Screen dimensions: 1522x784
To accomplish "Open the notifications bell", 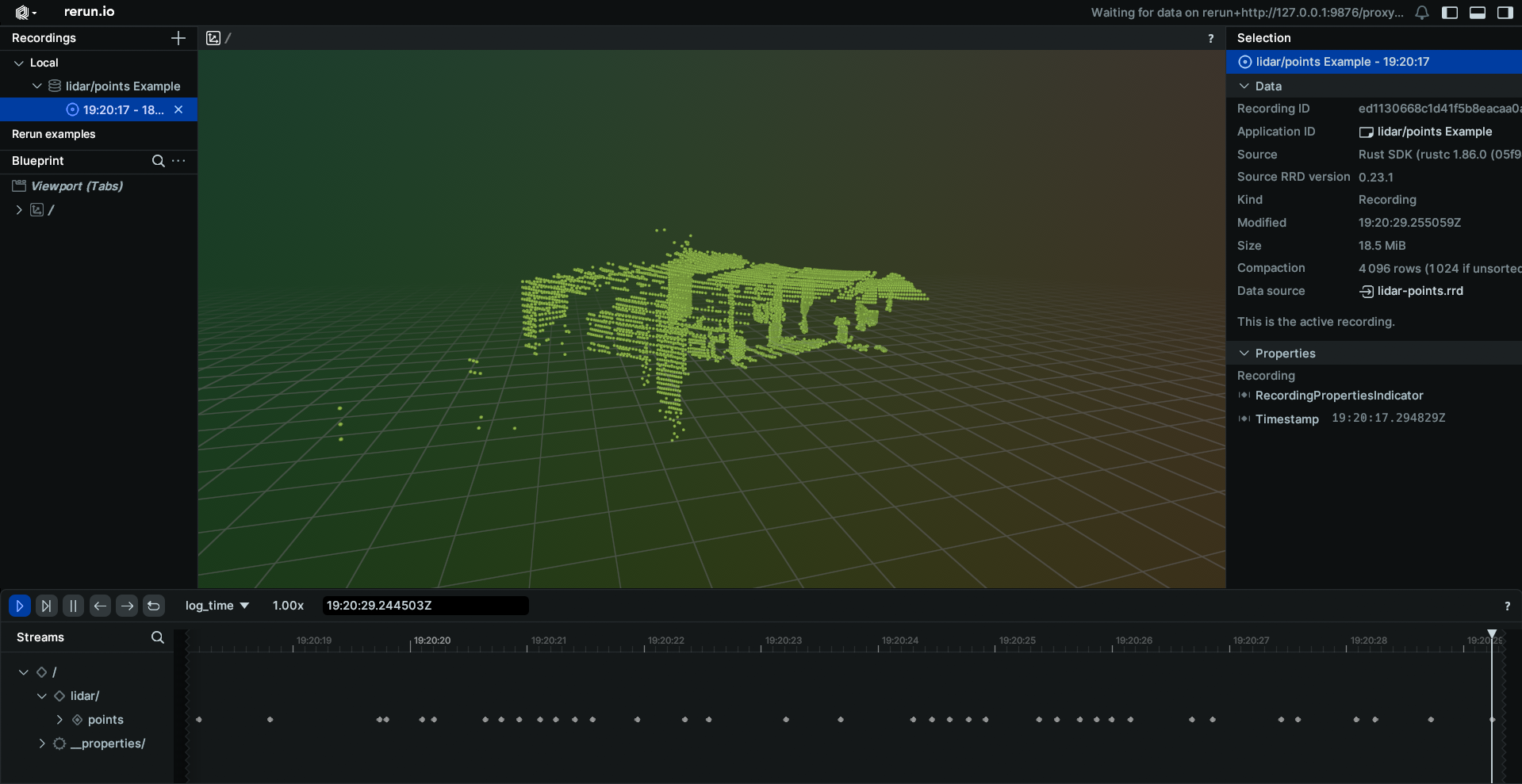I will pyautogui.click(x=1422, y=13).
